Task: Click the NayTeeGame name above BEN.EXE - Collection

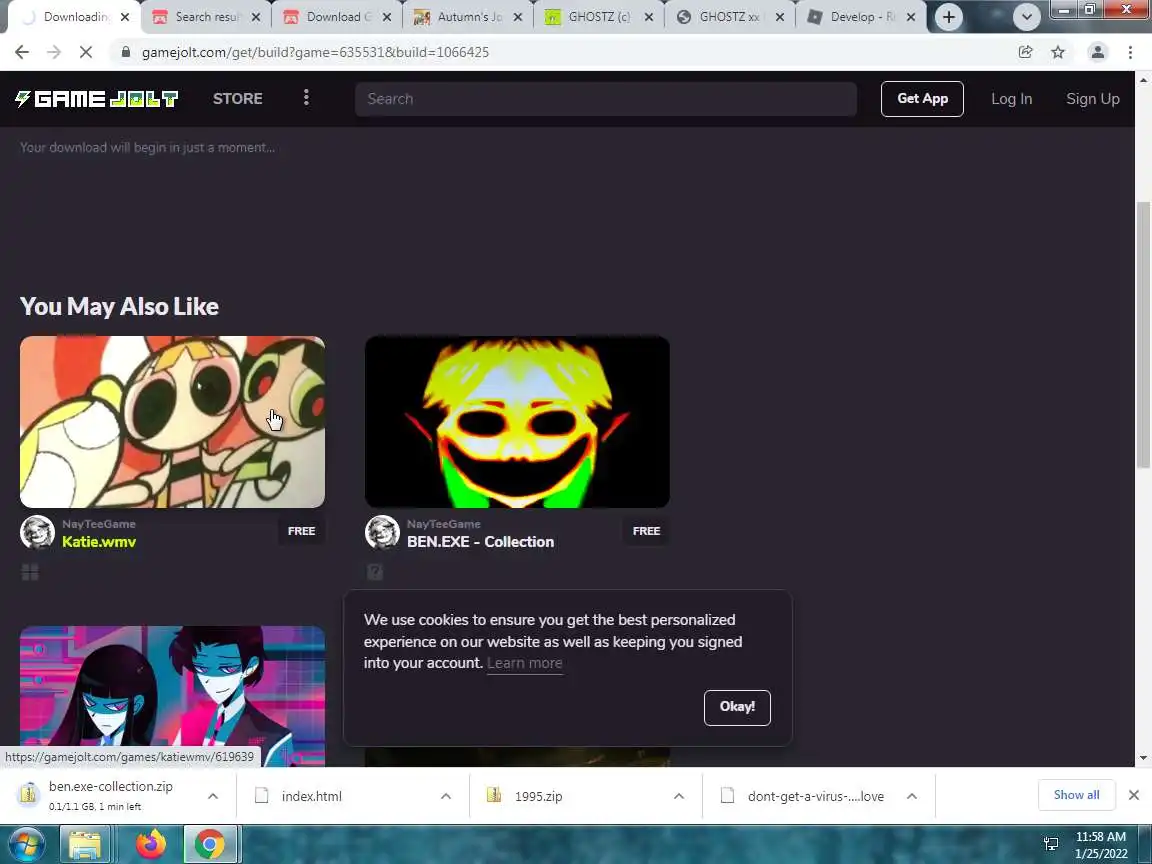Action: click(x=444, y=524)
